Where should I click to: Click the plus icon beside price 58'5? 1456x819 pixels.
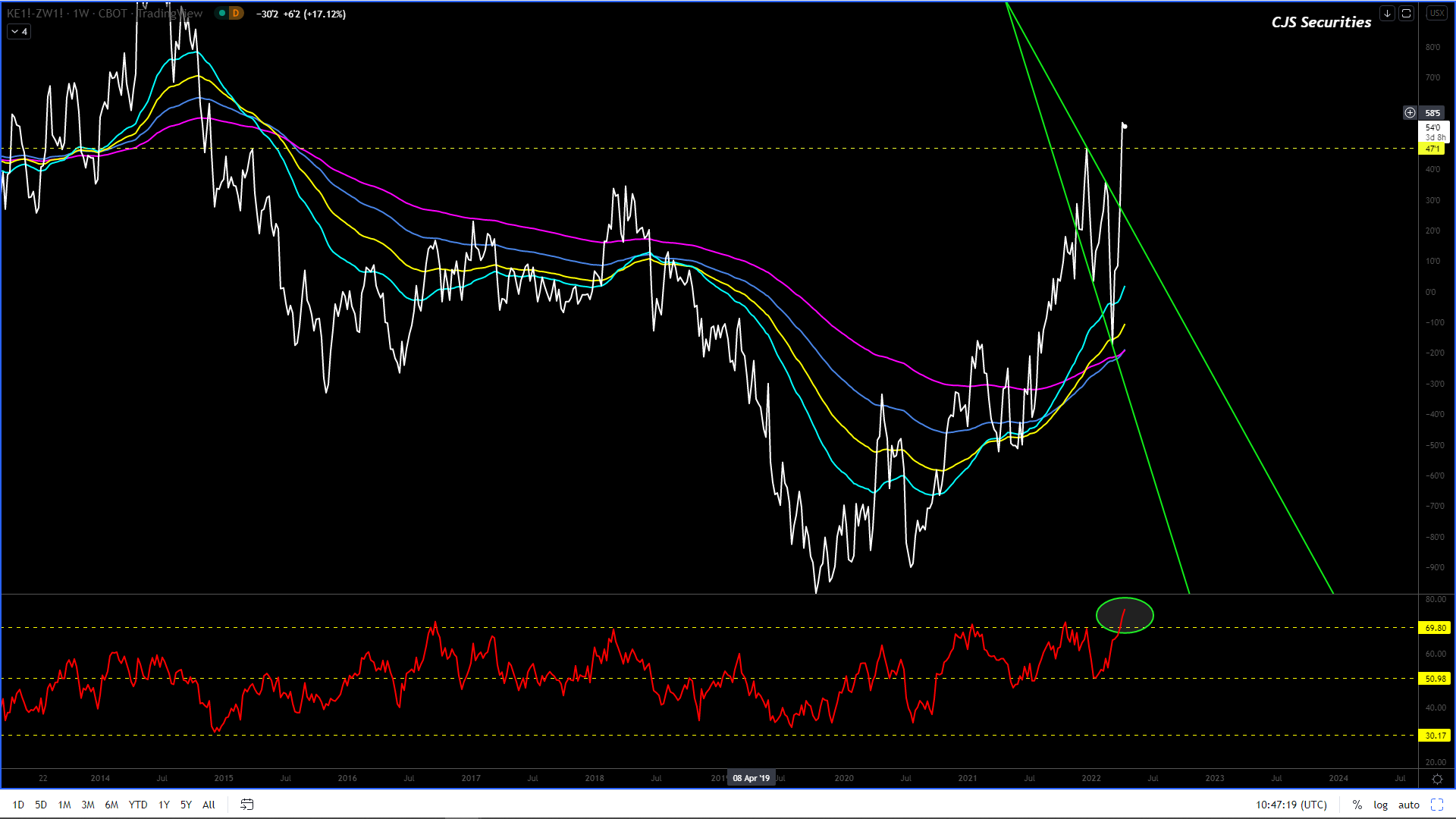click(1410, 113)
